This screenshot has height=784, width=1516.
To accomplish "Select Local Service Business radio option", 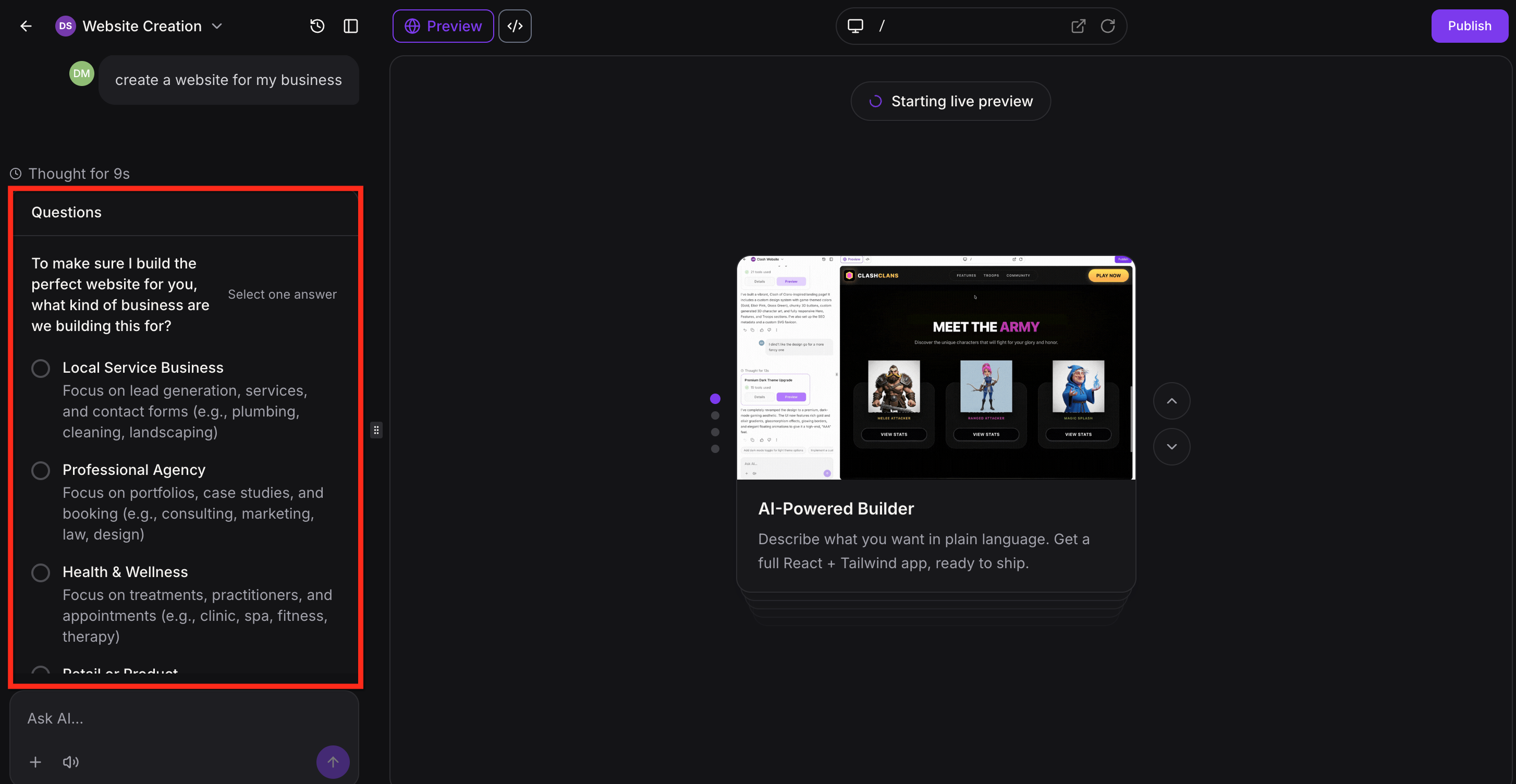I will click(41, 369).
